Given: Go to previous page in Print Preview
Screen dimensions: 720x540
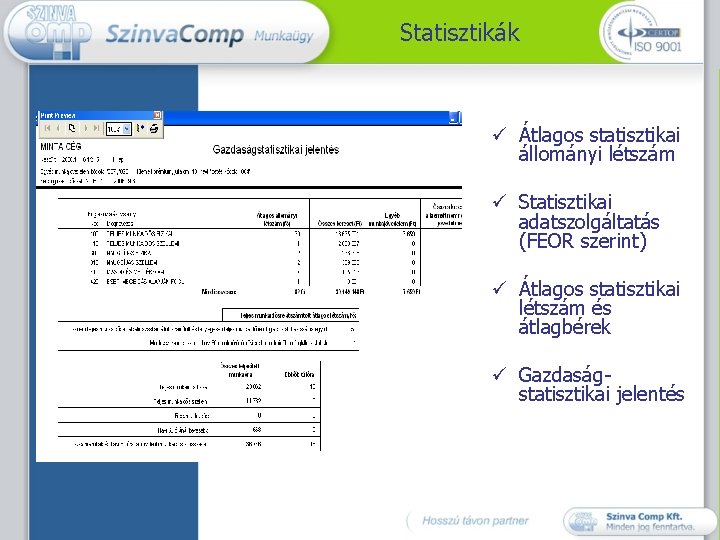Looking at the screenshot, I should (58, 128).
